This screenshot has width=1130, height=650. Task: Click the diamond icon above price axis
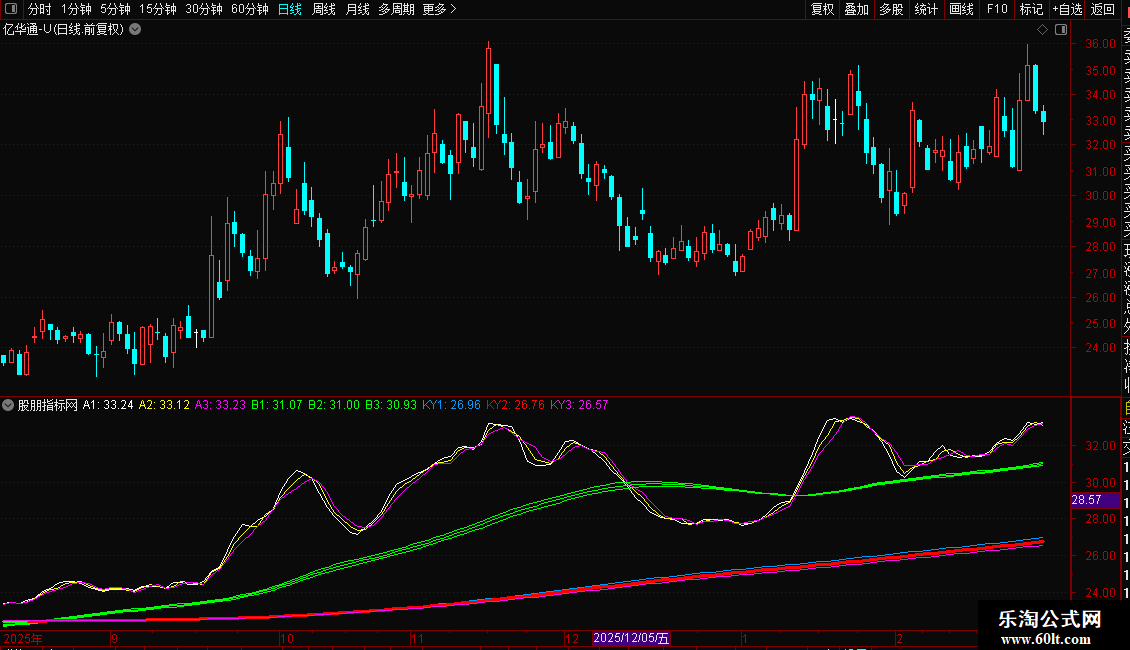coord(1042,30)
